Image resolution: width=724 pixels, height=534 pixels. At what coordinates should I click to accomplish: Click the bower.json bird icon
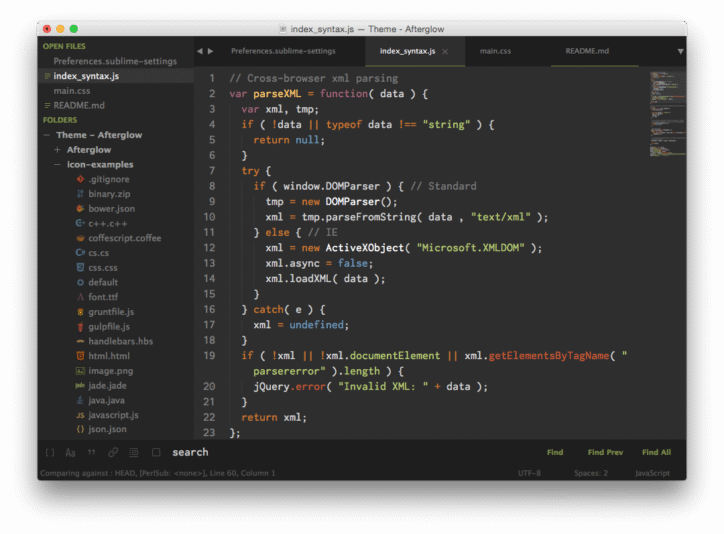point(80,209)
